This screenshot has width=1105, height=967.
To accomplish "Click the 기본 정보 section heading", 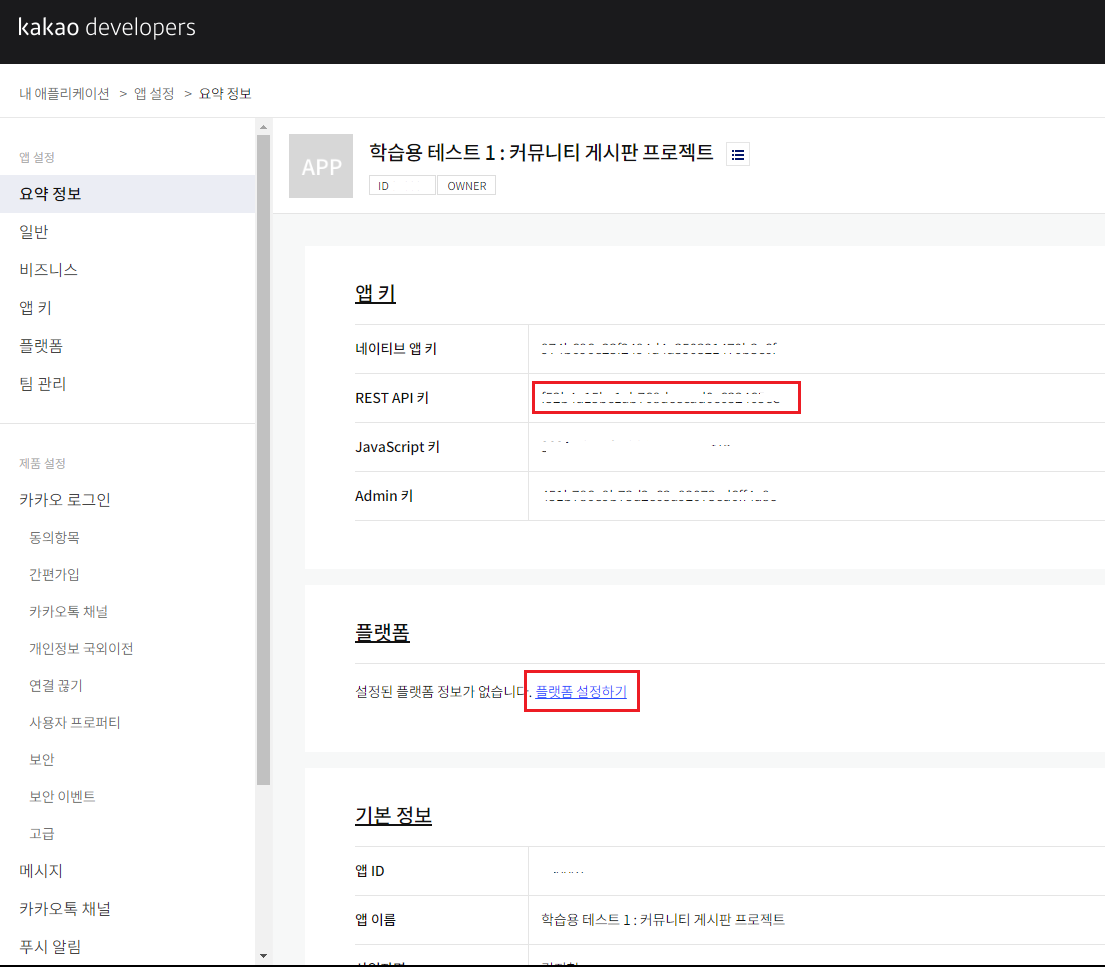I will [x=393, y=815].
